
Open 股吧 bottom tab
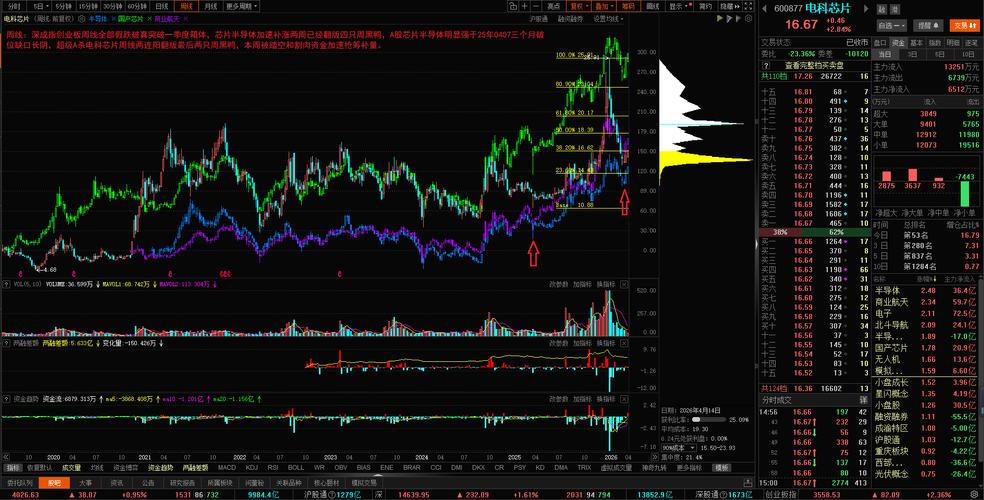[54, 483]
